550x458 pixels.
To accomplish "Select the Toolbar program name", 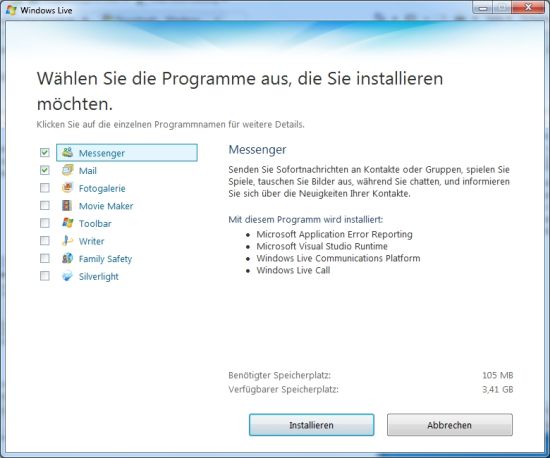I will 95,223.
